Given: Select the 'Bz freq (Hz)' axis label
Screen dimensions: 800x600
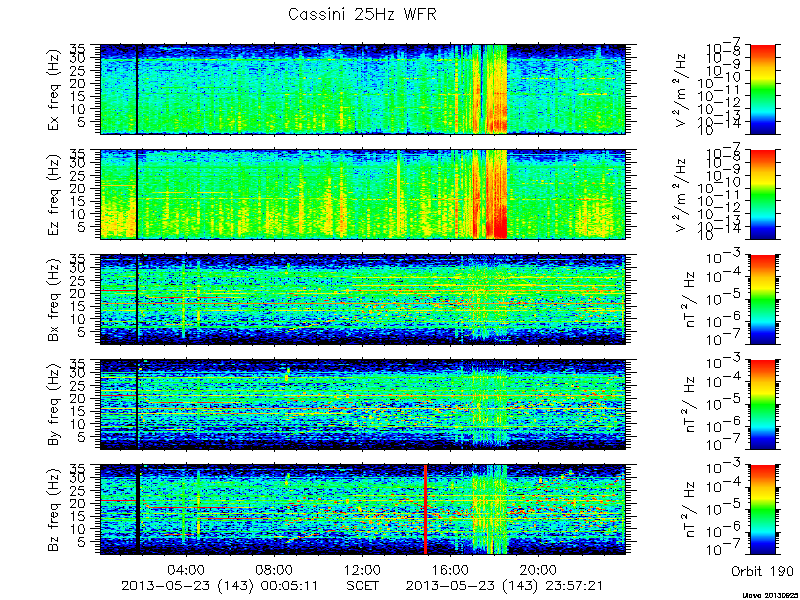Looking at the screenshot, I should [x=54, y=510].
